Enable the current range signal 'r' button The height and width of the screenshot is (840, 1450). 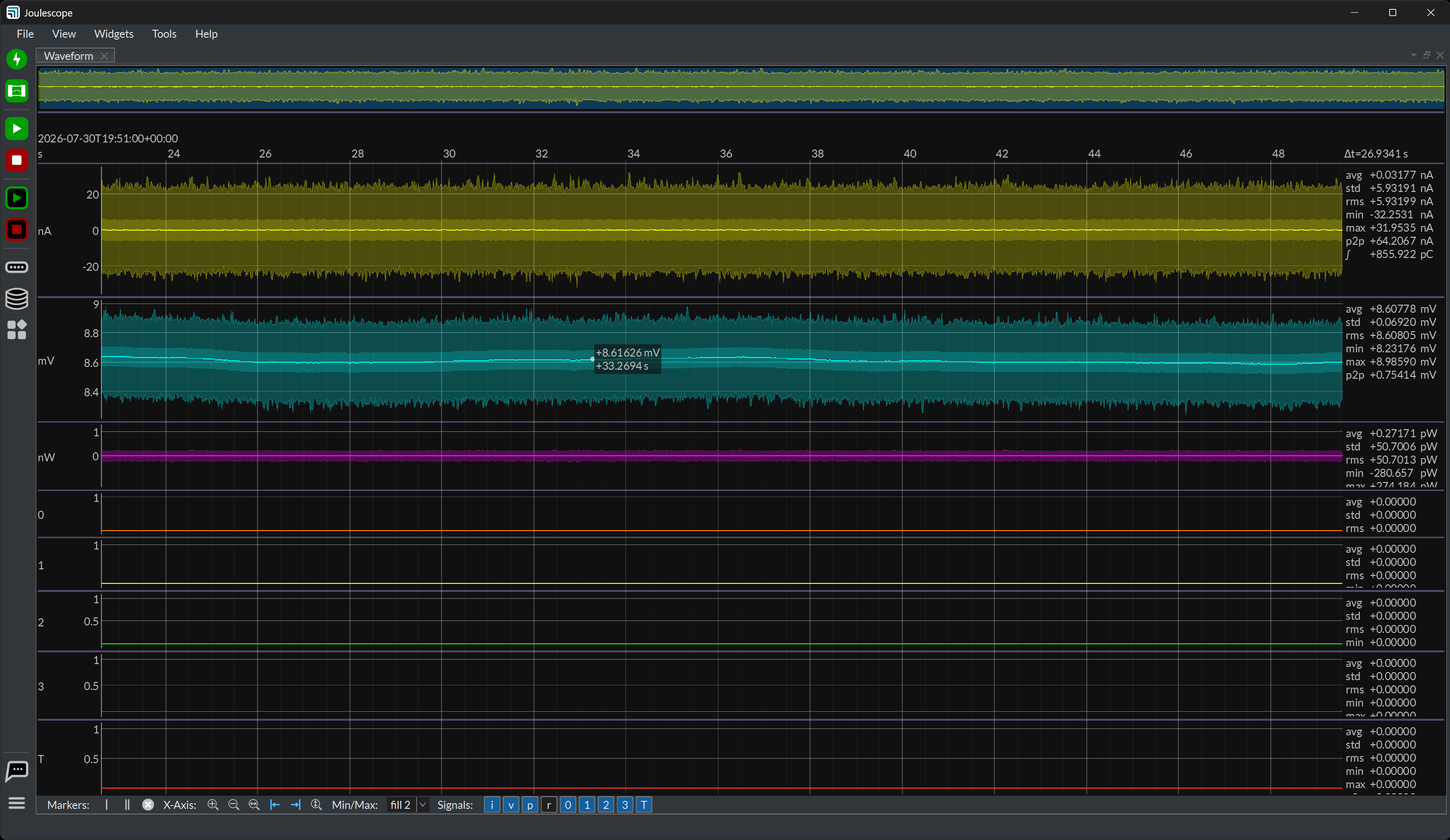click(x=549, y=805)
